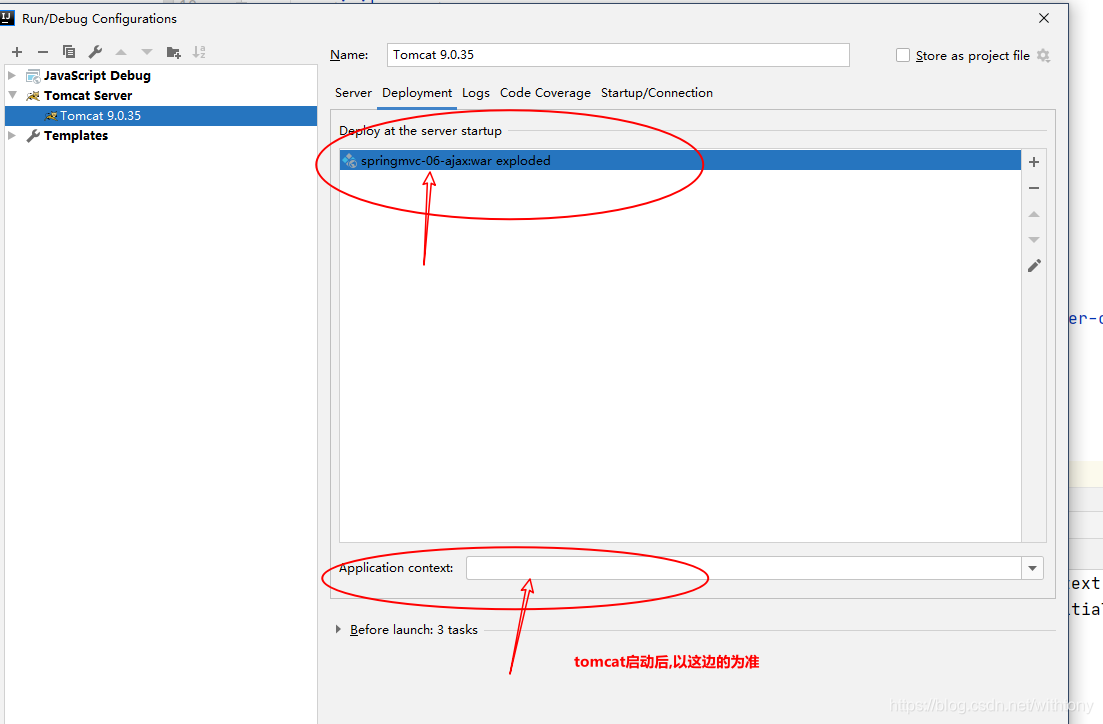Toggle Store as project file checkbox

(x=903, y=56)
